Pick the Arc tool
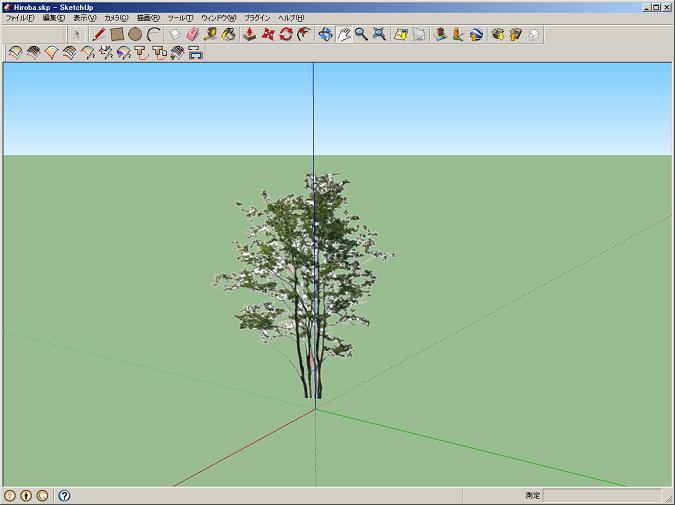 coord(153,34)
